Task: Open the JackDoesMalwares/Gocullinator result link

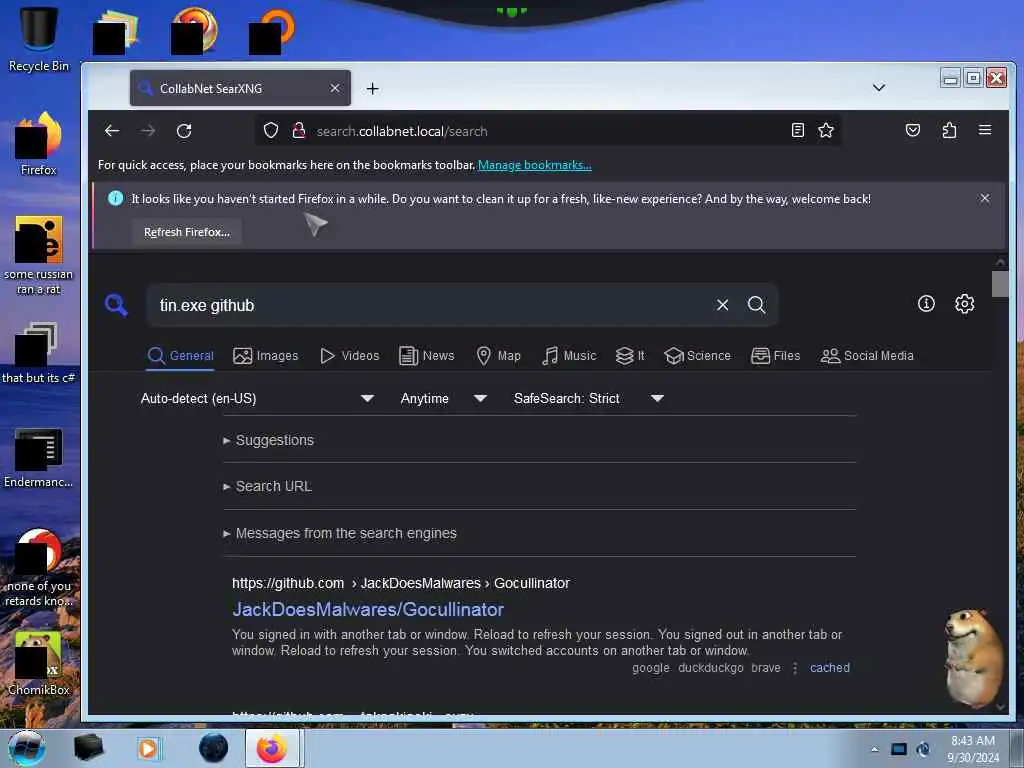Action: click(x=368, y=609)
